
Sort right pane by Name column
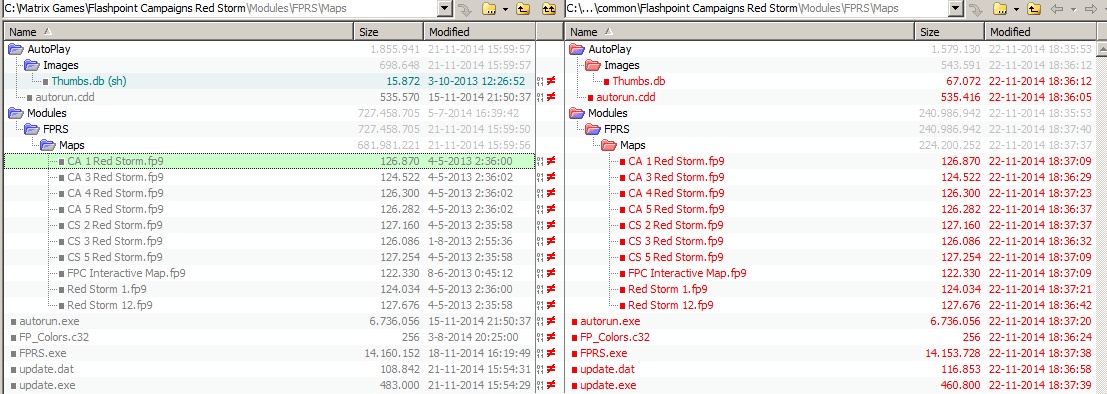[740, 32]
